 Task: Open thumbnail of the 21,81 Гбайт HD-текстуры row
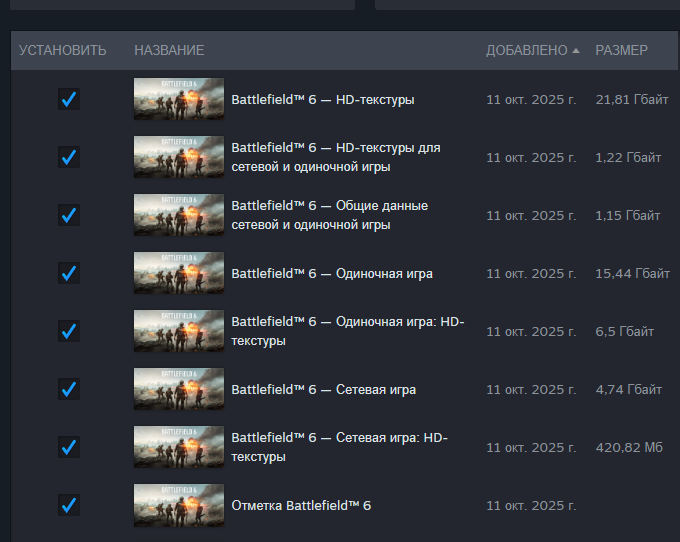click(179, 99)
